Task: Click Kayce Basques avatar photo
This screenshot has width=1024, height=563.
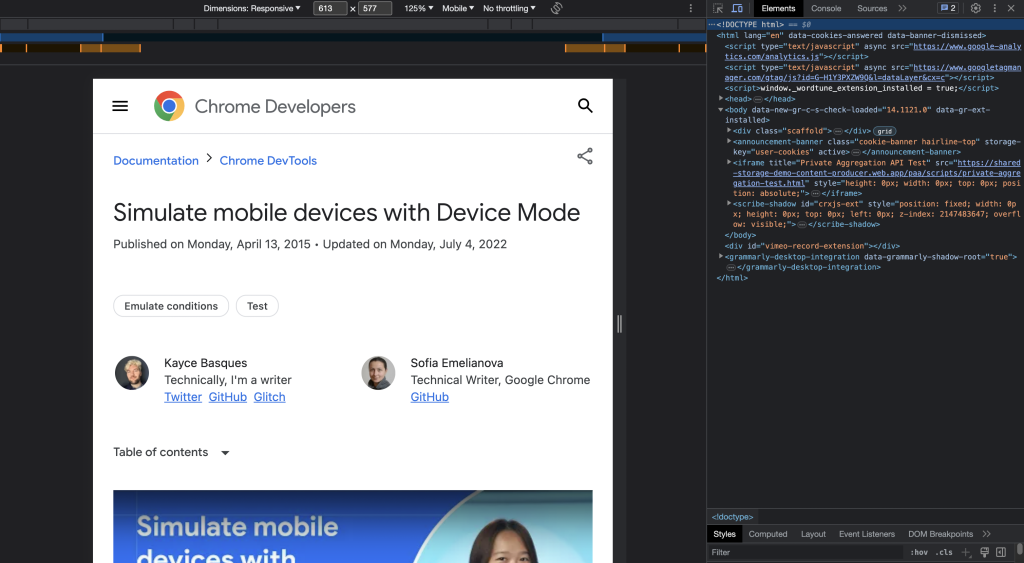Action: coord(132,373)
